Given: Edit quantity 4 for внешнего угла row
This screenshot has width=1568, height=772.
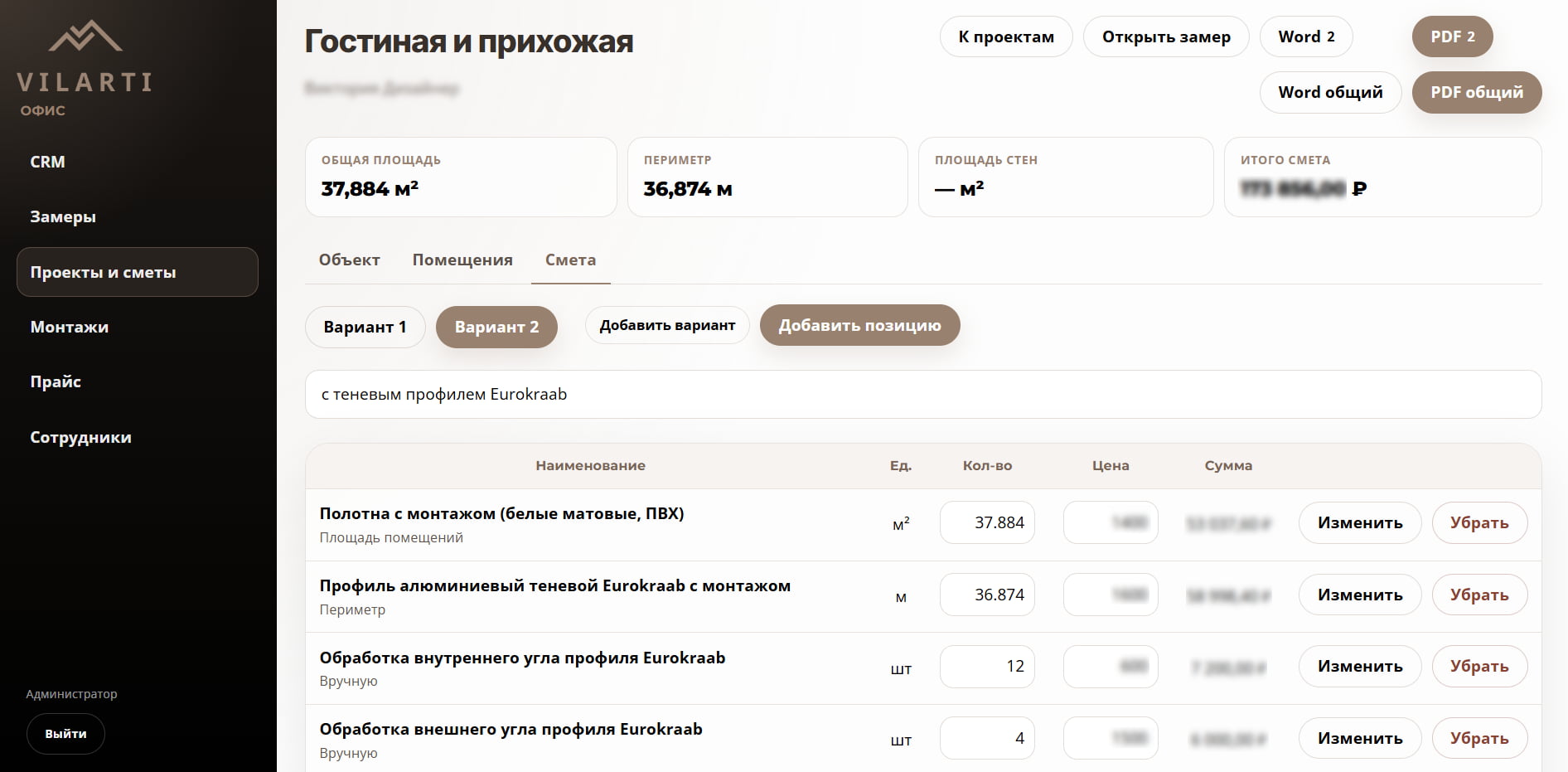Looking at the screenshot, I should [987, 738].
